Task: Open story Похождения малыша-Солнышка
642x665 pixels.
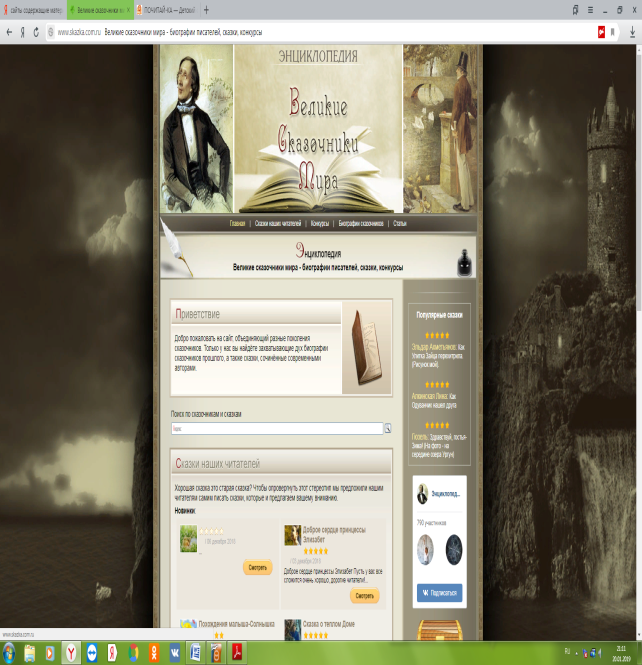Action: pyautogui.click(x=237, y=624)
